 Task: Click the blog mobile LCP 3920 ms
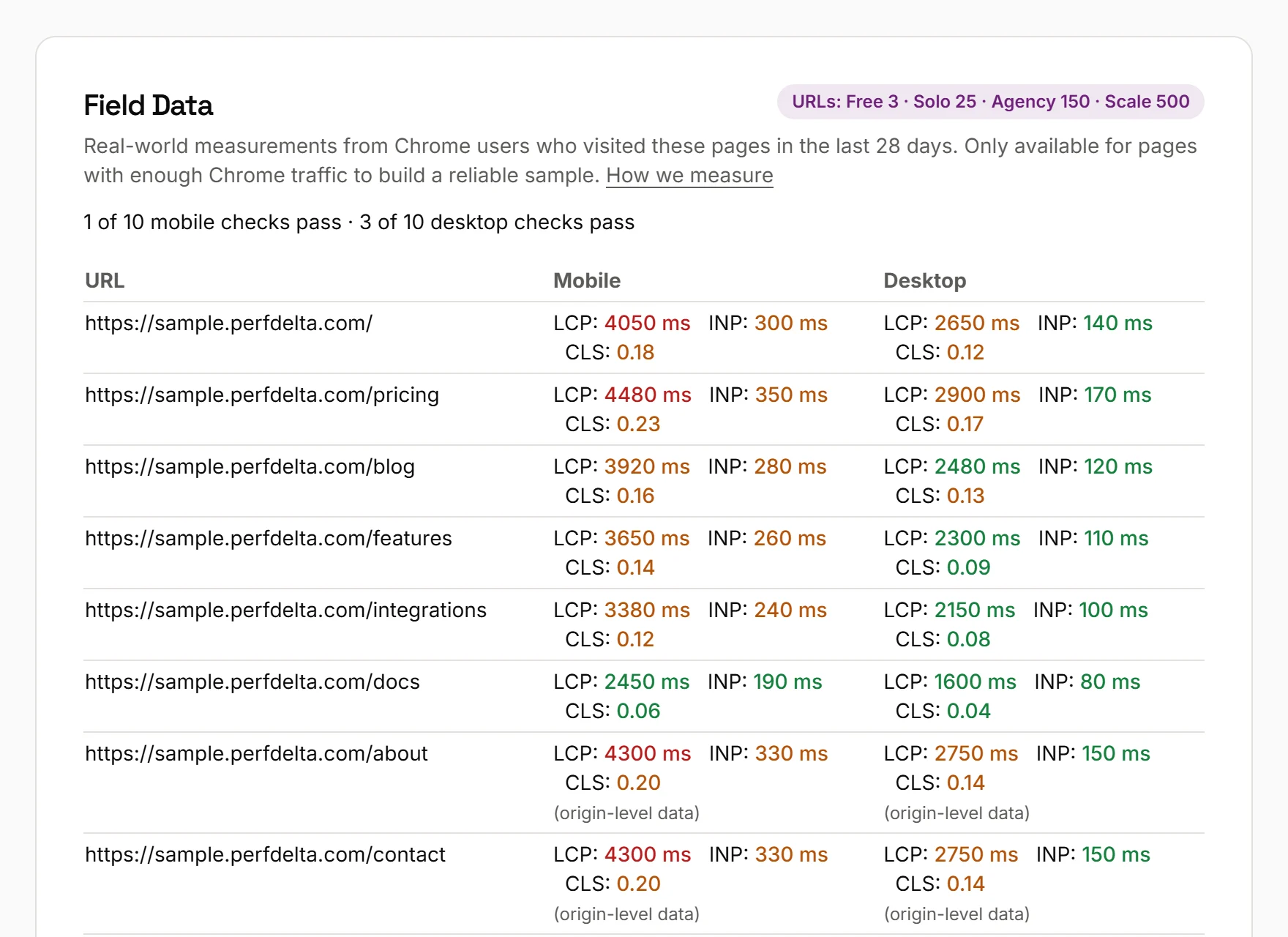(648, 467)
